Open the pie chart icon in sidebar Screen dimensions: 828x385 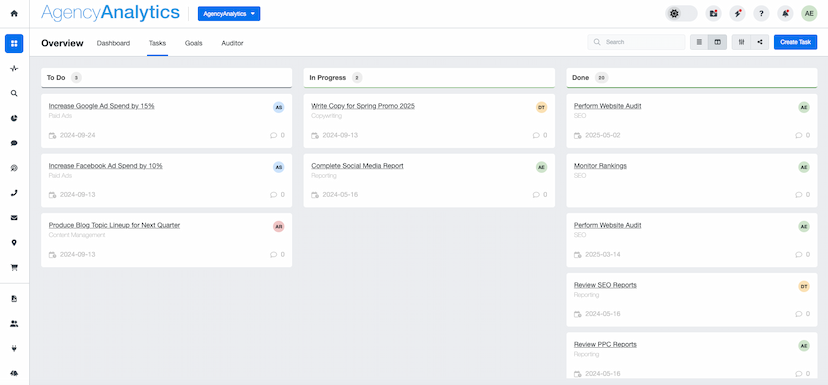[x=14, y=118]
